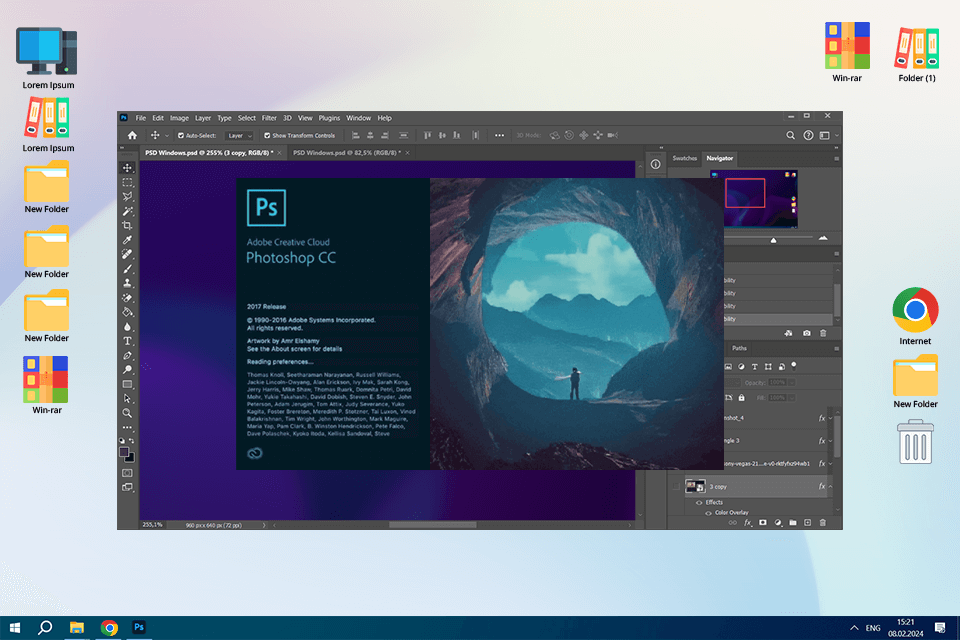Toggle the Lock all padlock icon

(741, 398)
